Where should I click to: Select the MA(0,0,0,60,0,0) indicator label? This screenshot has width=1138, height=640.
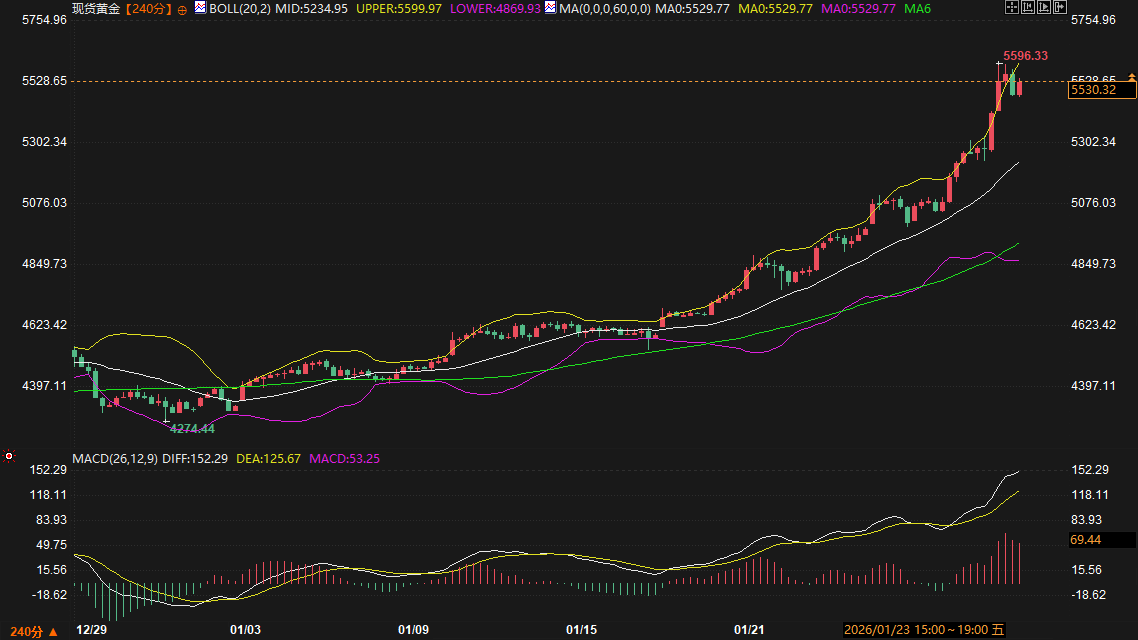[603, 9]
